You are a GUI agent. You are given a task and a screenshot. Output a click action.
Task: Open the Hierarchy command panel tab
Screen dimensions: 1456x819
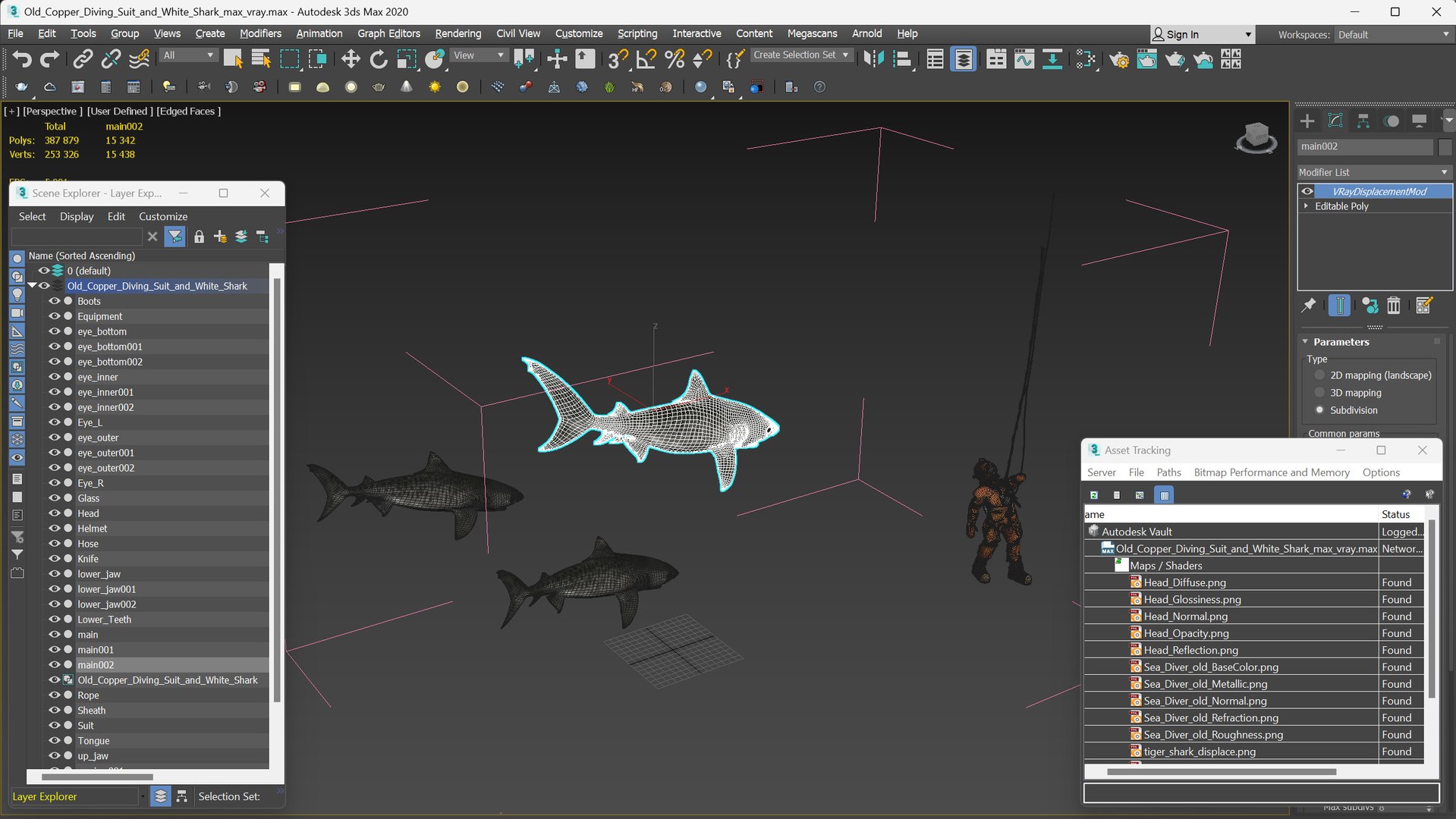(x=1363, y=121)
